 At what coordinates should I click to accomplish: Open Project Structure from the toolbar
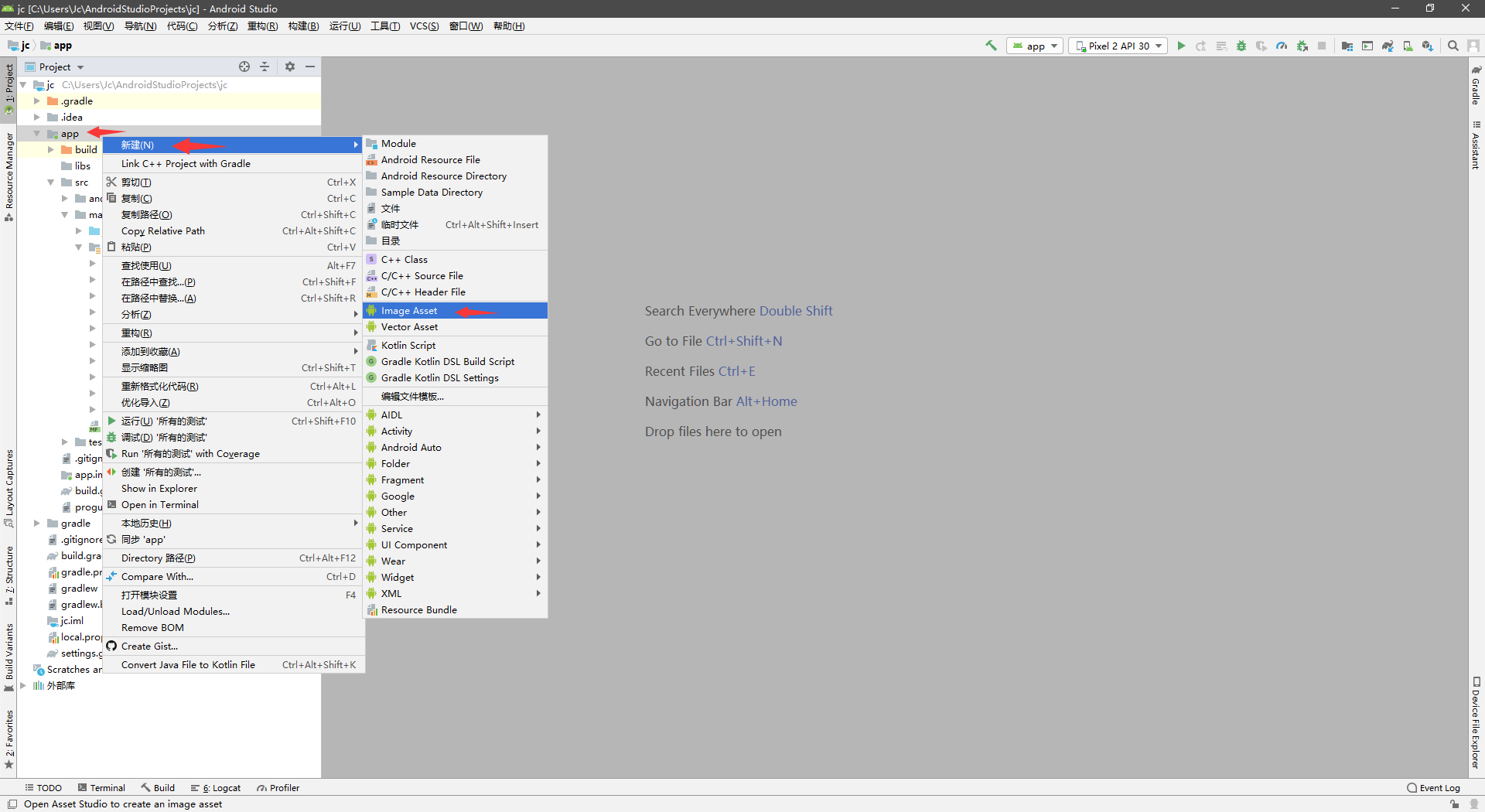click(1347, 46)
